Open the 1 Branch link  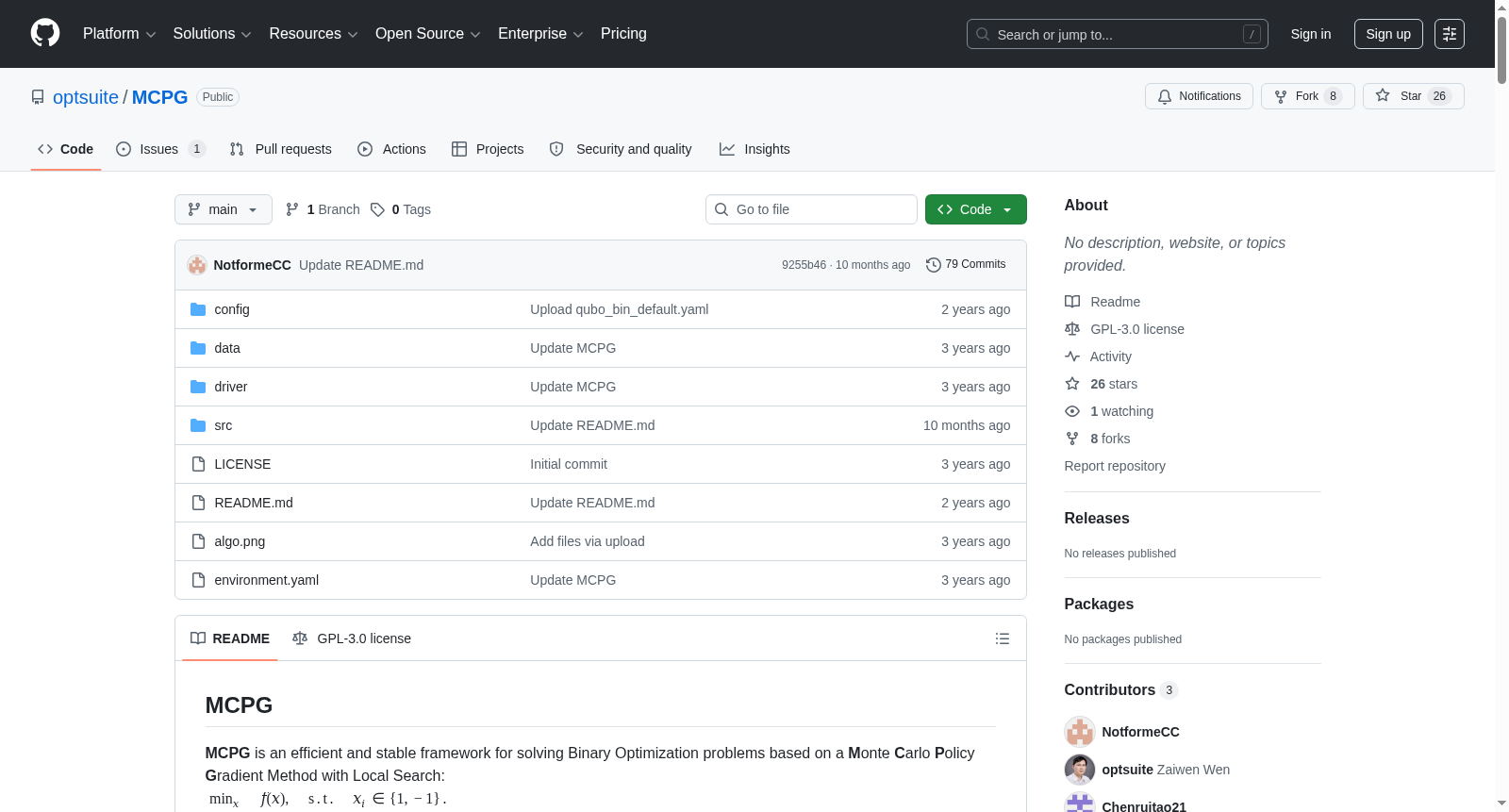pyautogui.click(x=323, y=209)
